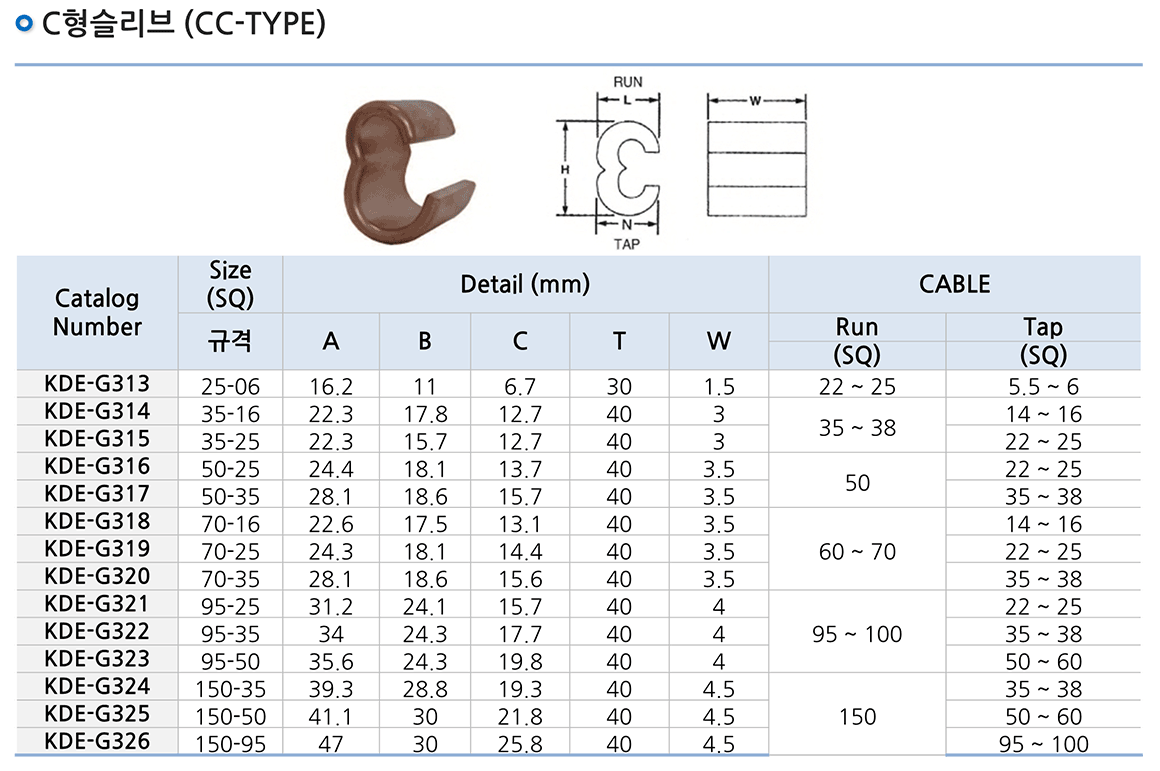Select the KDE-G320 catalog number
This screenshot has height=771, width=1160.
[97, 576]
